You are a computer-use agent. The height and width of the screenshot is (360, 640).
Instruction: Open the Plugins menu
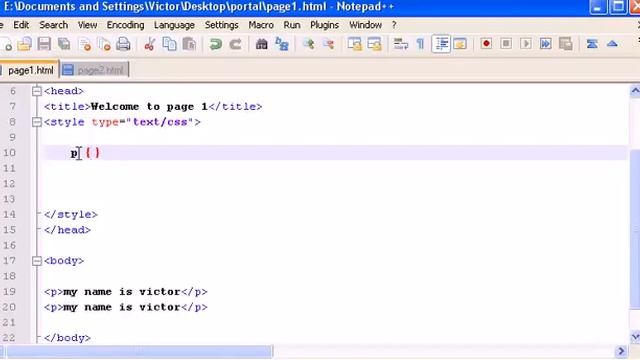[x=324, y=25]
